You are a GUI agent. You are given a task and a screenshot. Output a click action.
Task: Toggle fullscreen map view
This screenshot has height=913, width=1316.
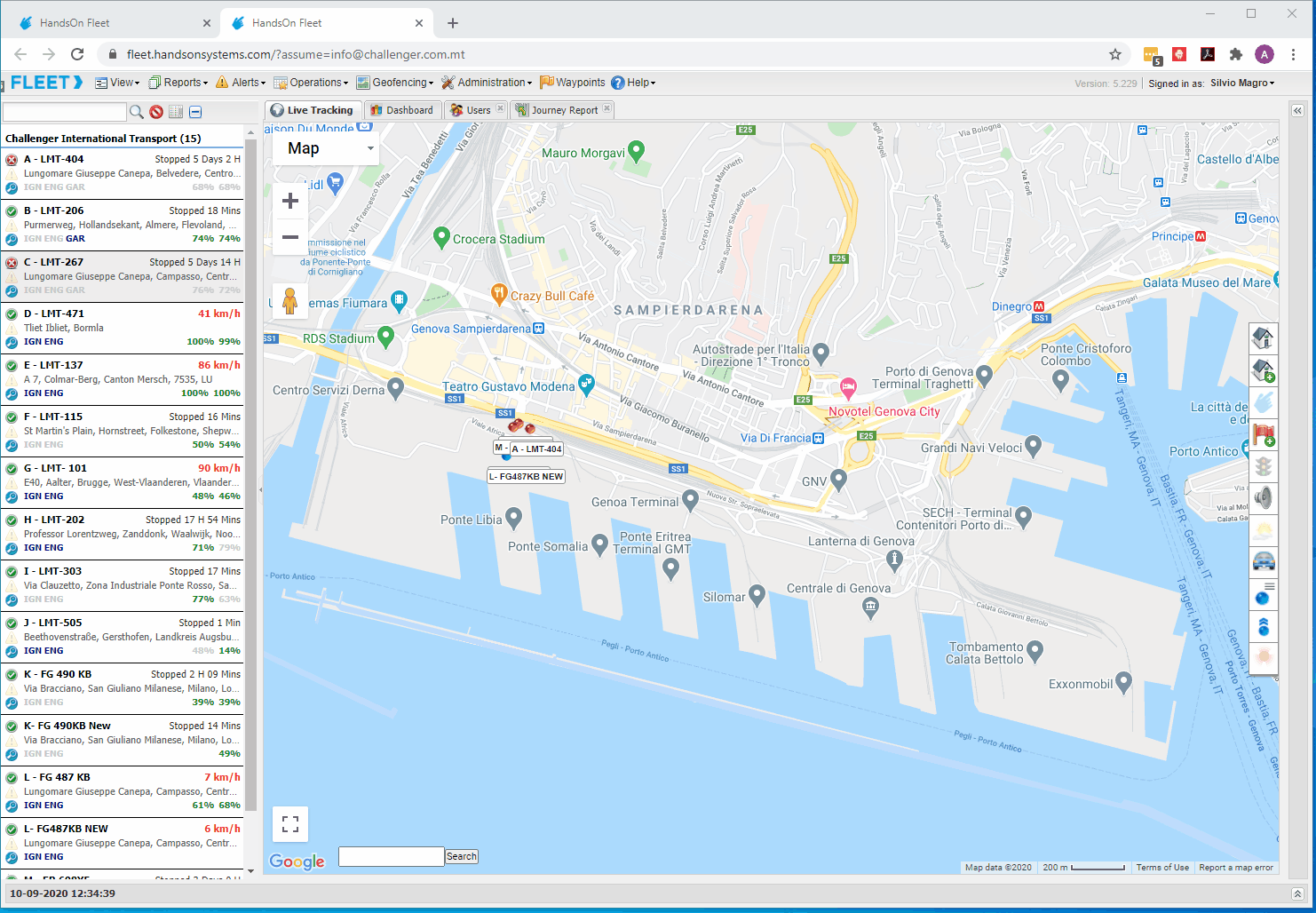coord(290,824)
